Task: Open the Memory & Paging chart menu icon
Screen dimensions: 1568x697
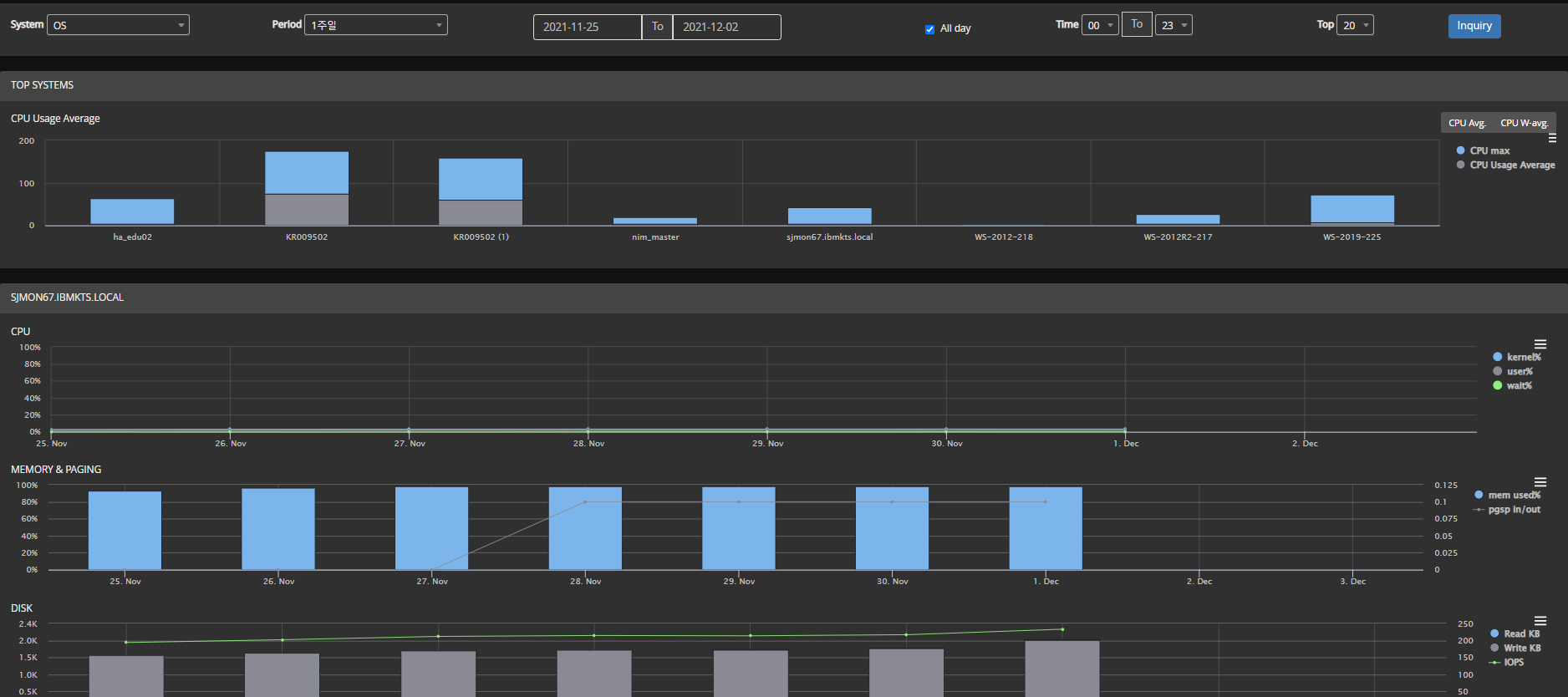Action: pyautogui.click(x=1540, y=482)
